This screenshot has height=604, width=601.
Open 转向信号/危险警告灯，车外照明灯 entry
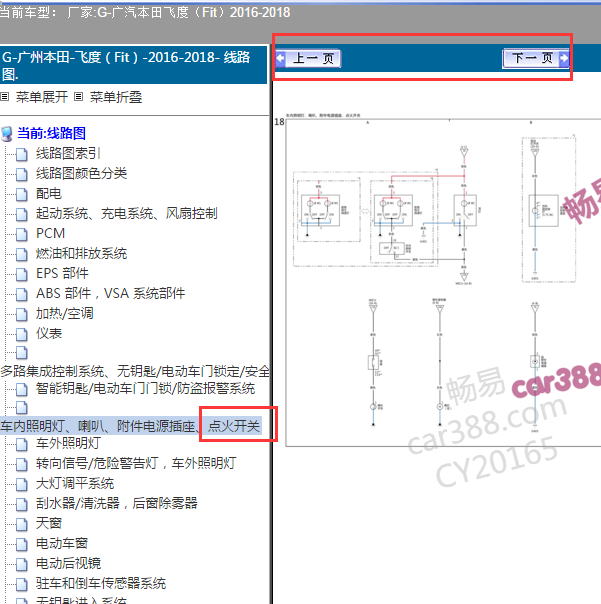(136, 463)
